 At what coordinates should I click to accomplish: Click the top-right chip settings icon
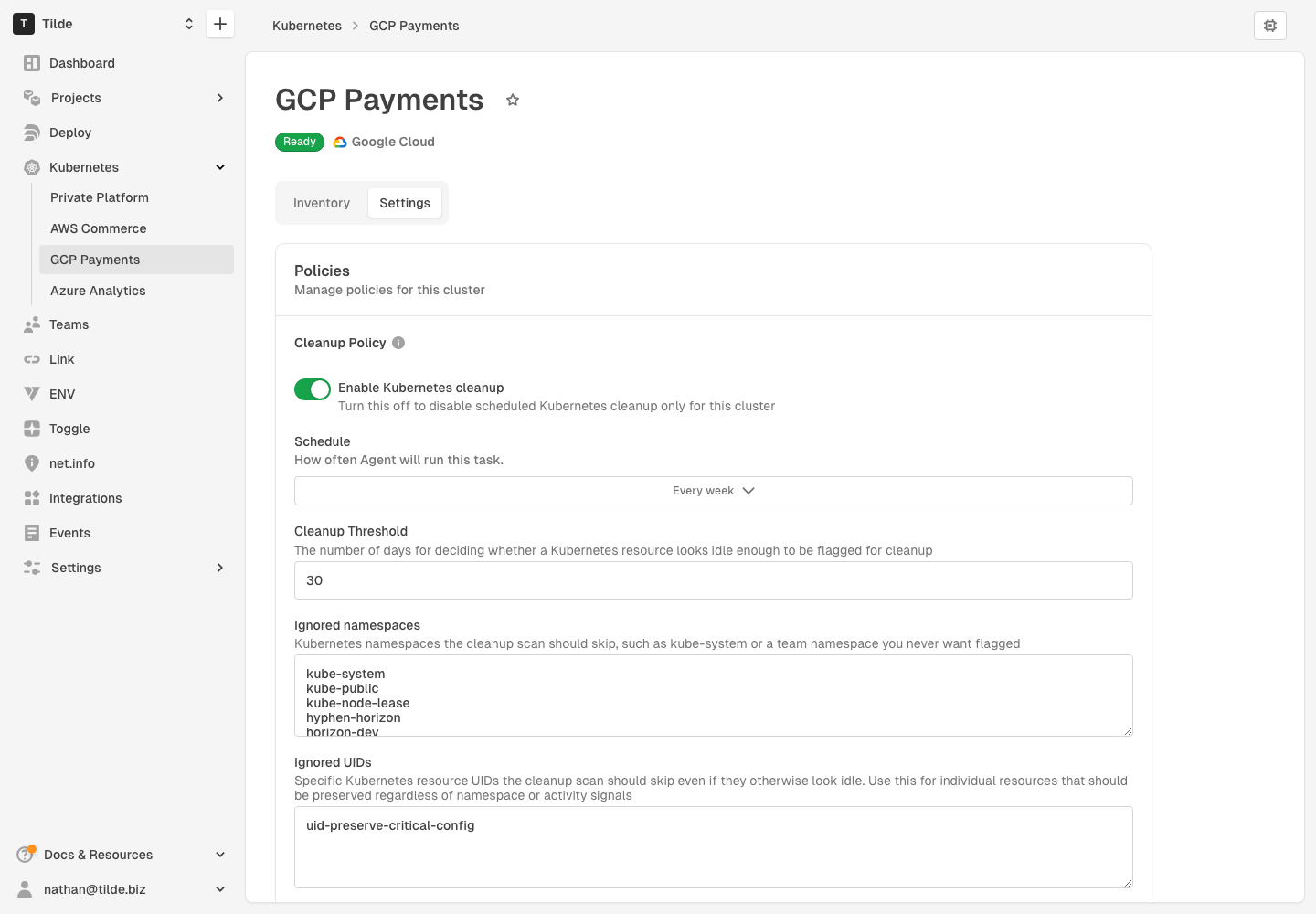pos(1270,26)
